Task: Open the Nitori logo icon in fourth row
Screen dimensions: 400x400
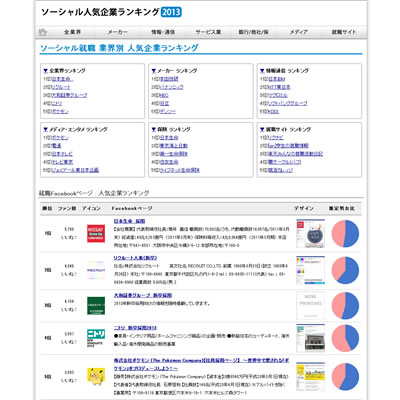Action: click(96, 338)
